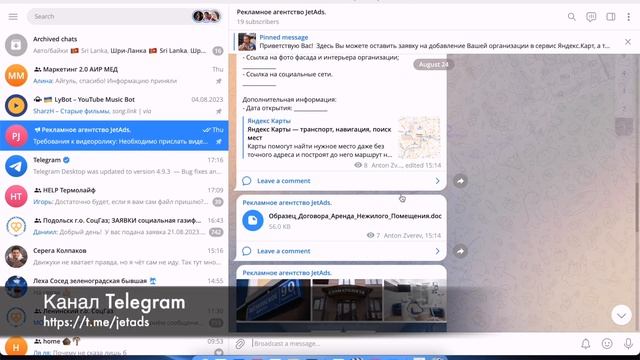Open the home group chat
Viewport: 640px width, 360px height.
[x=114, y=346]
